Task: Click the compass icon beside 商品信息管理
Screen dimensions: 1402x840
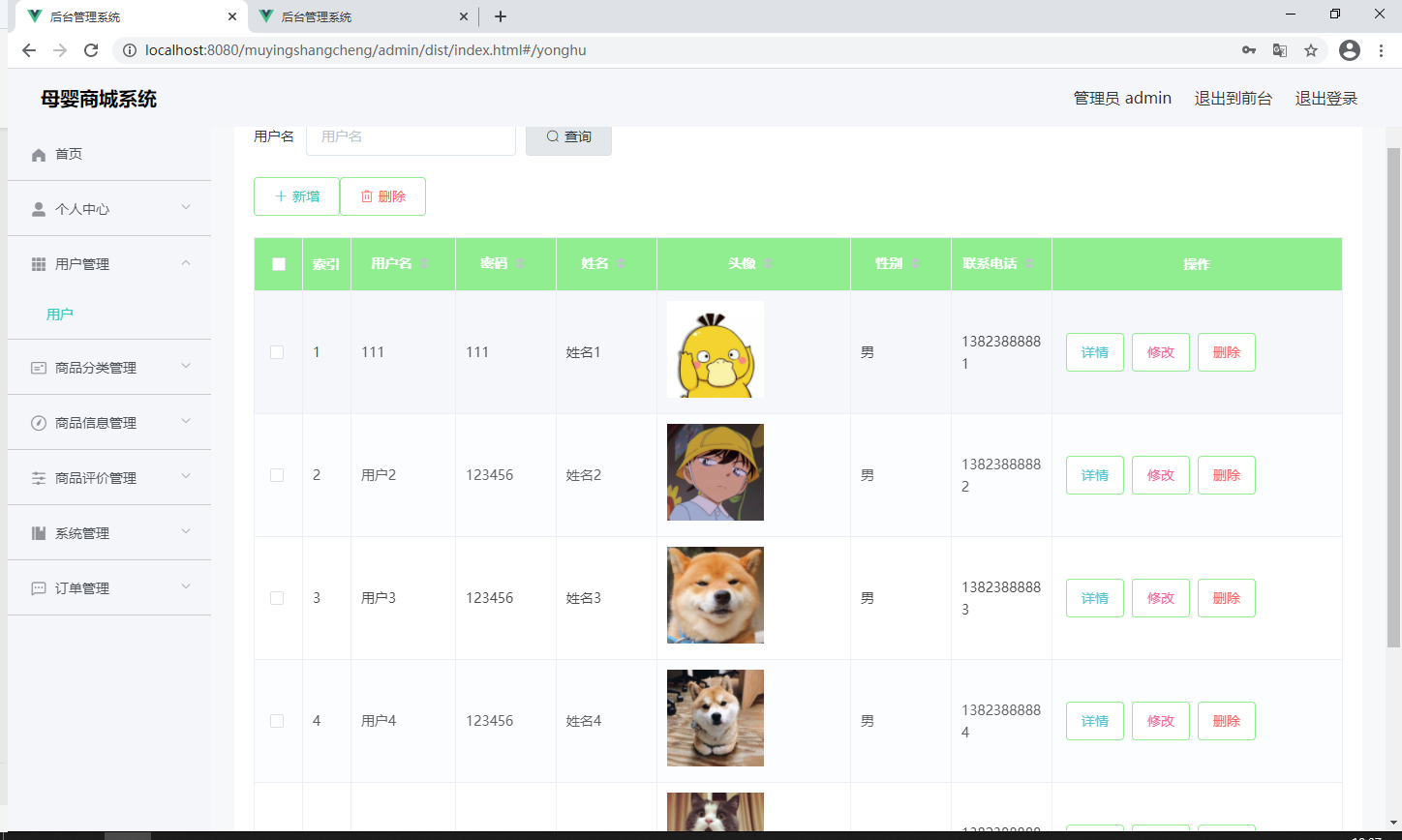Action: click(39, 423)
